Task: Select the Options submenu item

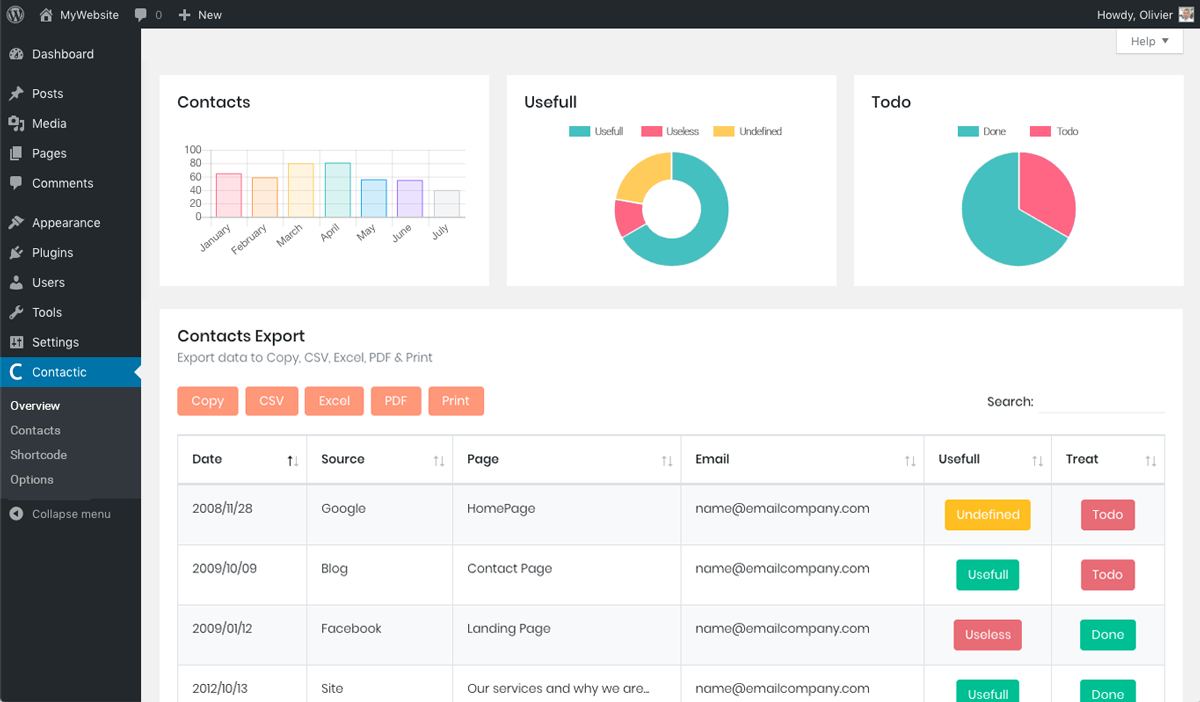Action: (x=32, y=480)
